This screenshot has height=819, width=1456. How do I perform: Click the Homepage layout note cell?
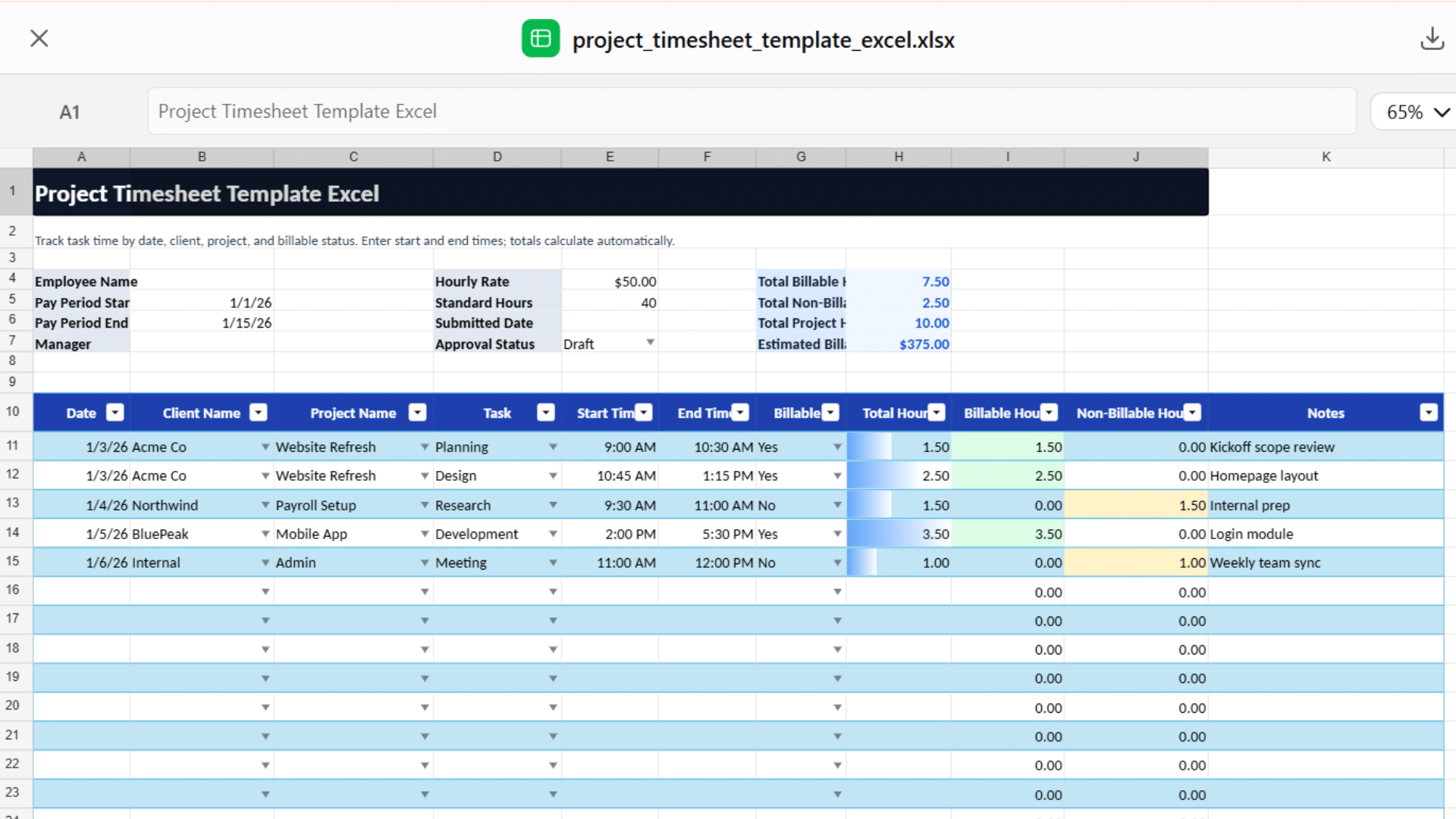(1326, 475)
